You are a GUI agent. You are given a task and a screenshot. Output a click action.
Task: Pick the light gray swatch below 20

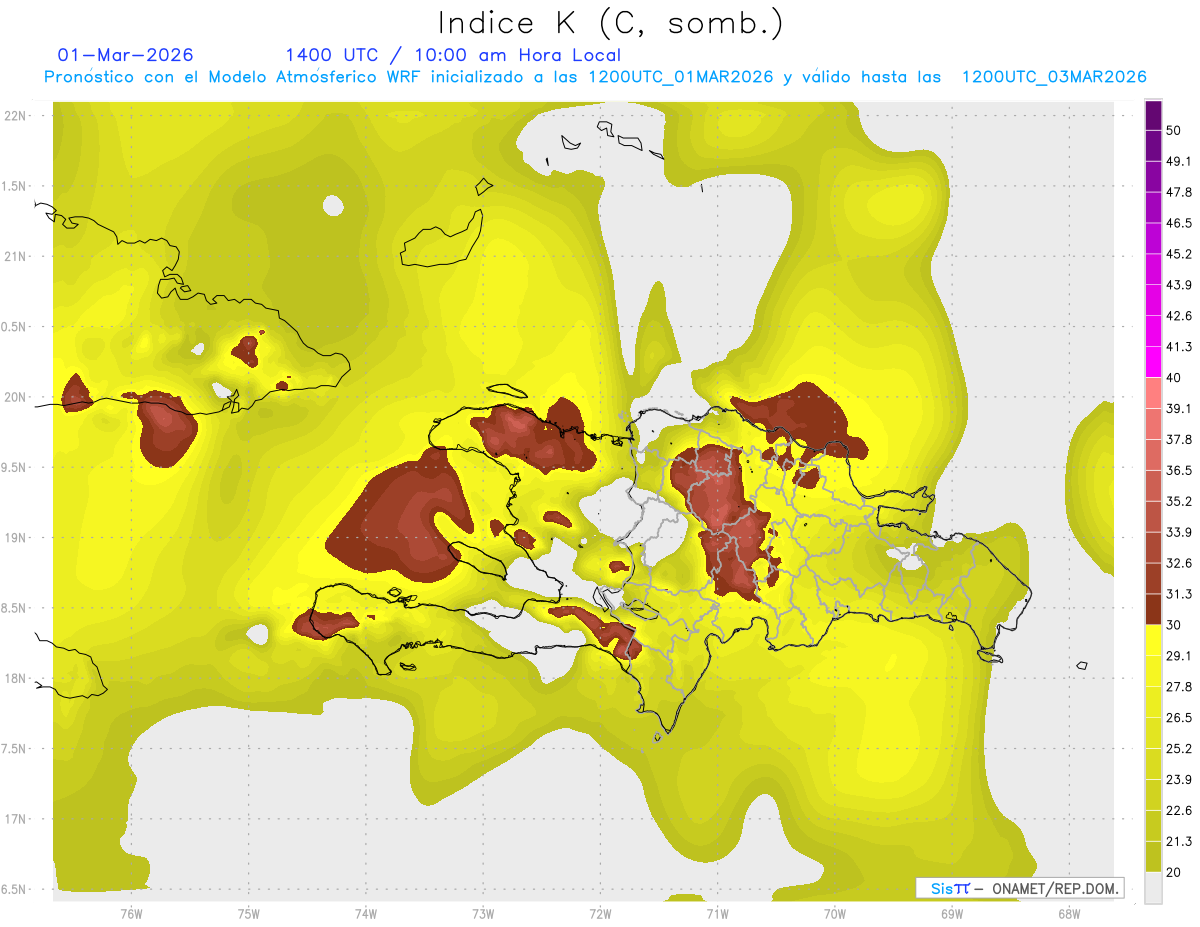tap(1153, 887)
